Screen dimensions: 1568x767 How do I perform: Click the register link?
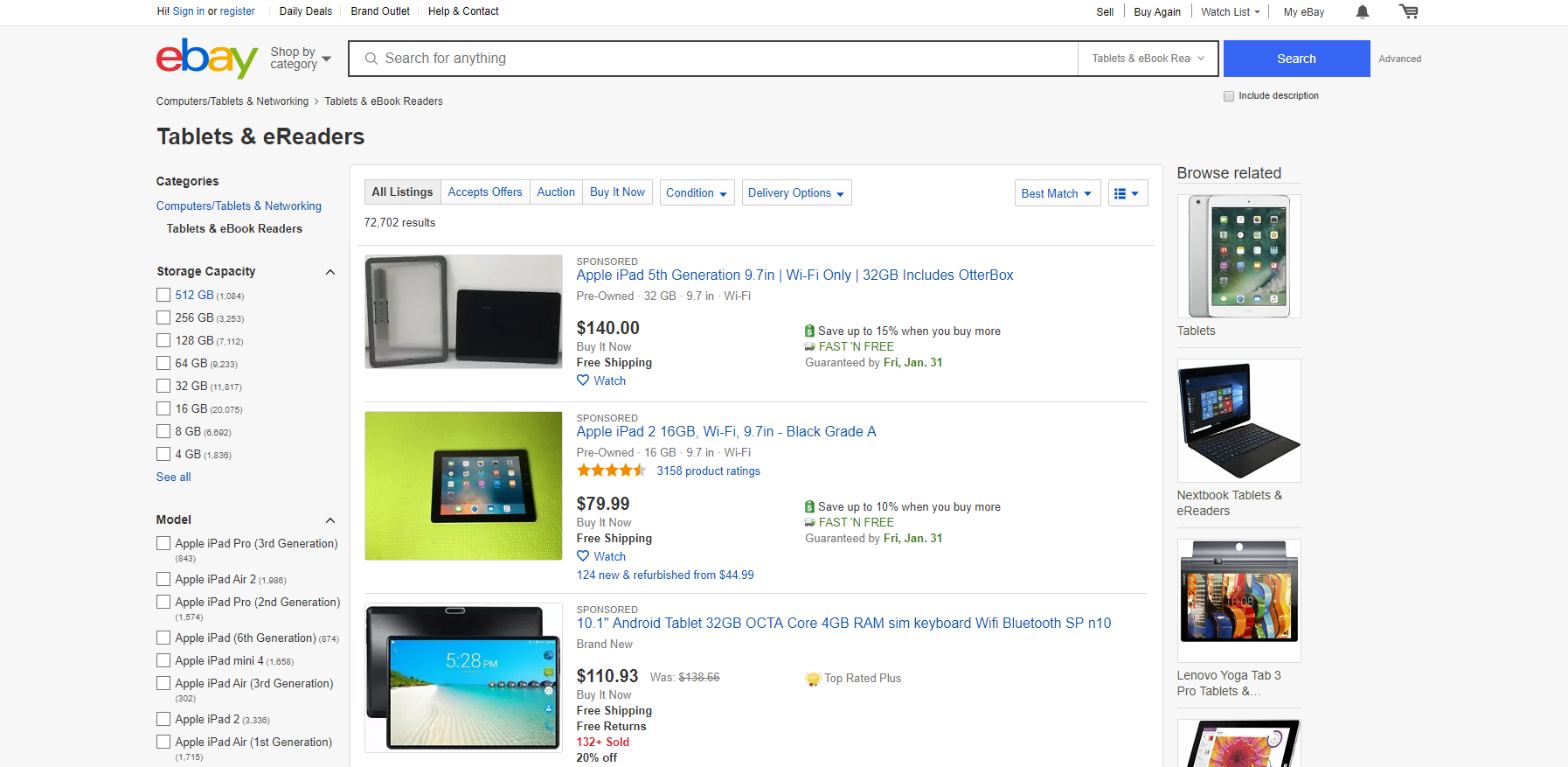click(238, 11)
